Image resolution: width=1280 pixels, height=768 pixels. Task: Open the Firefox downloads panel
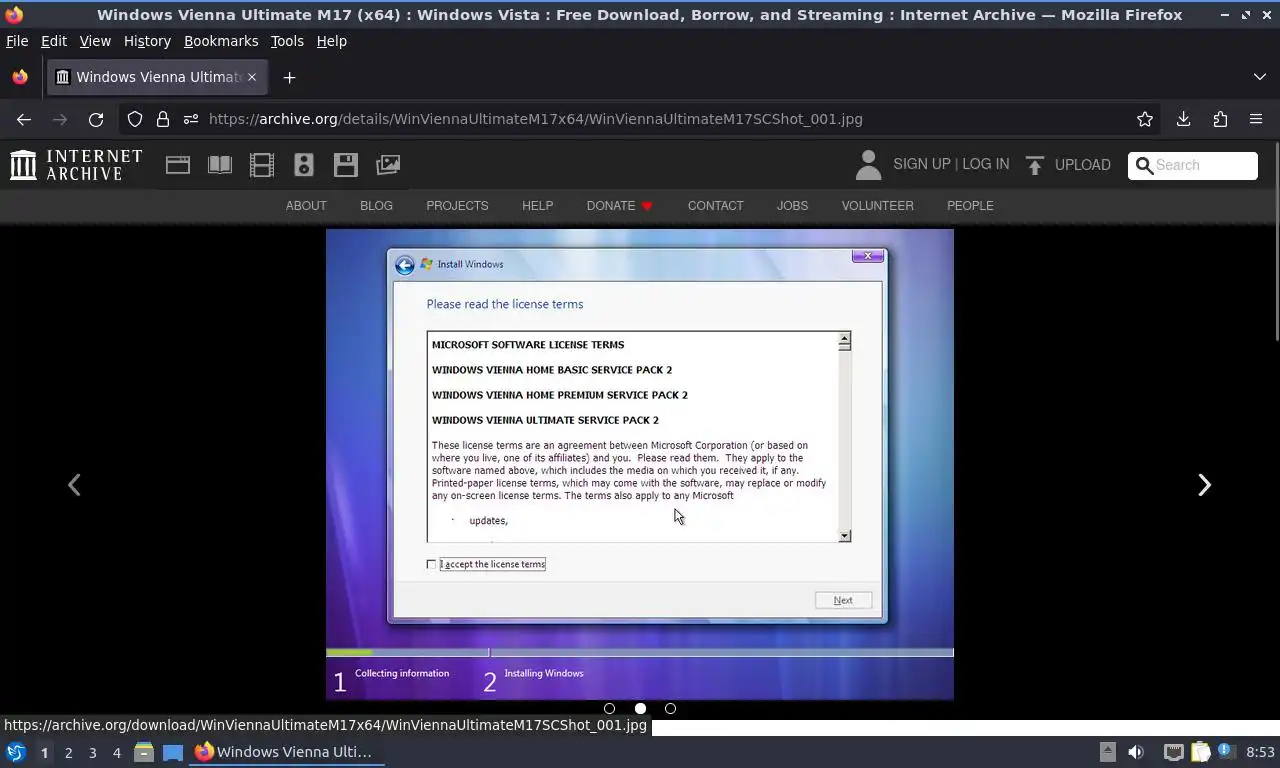[1184, 119]
